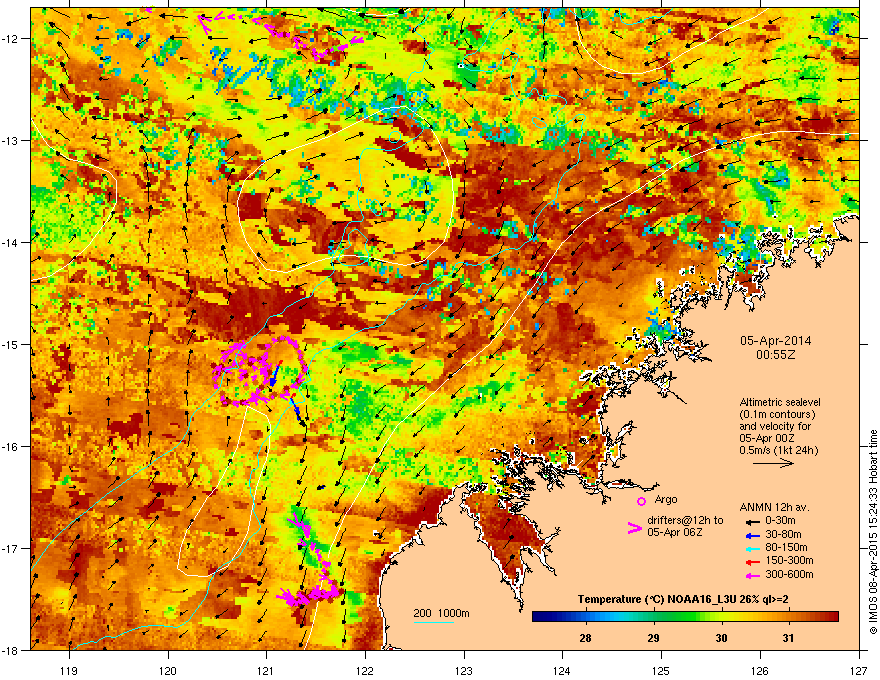Click the latitude axis label -12

[x=11, y=38]
